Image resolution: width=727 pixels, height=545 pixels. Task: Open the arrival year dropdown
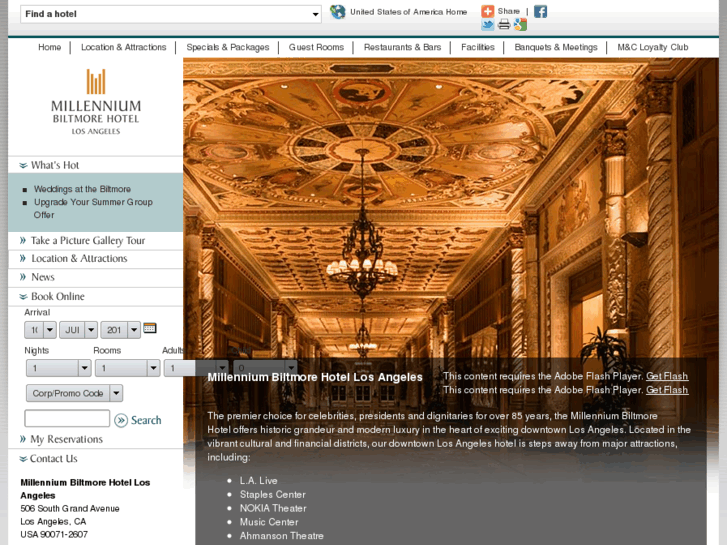click(x=121, y=330)
